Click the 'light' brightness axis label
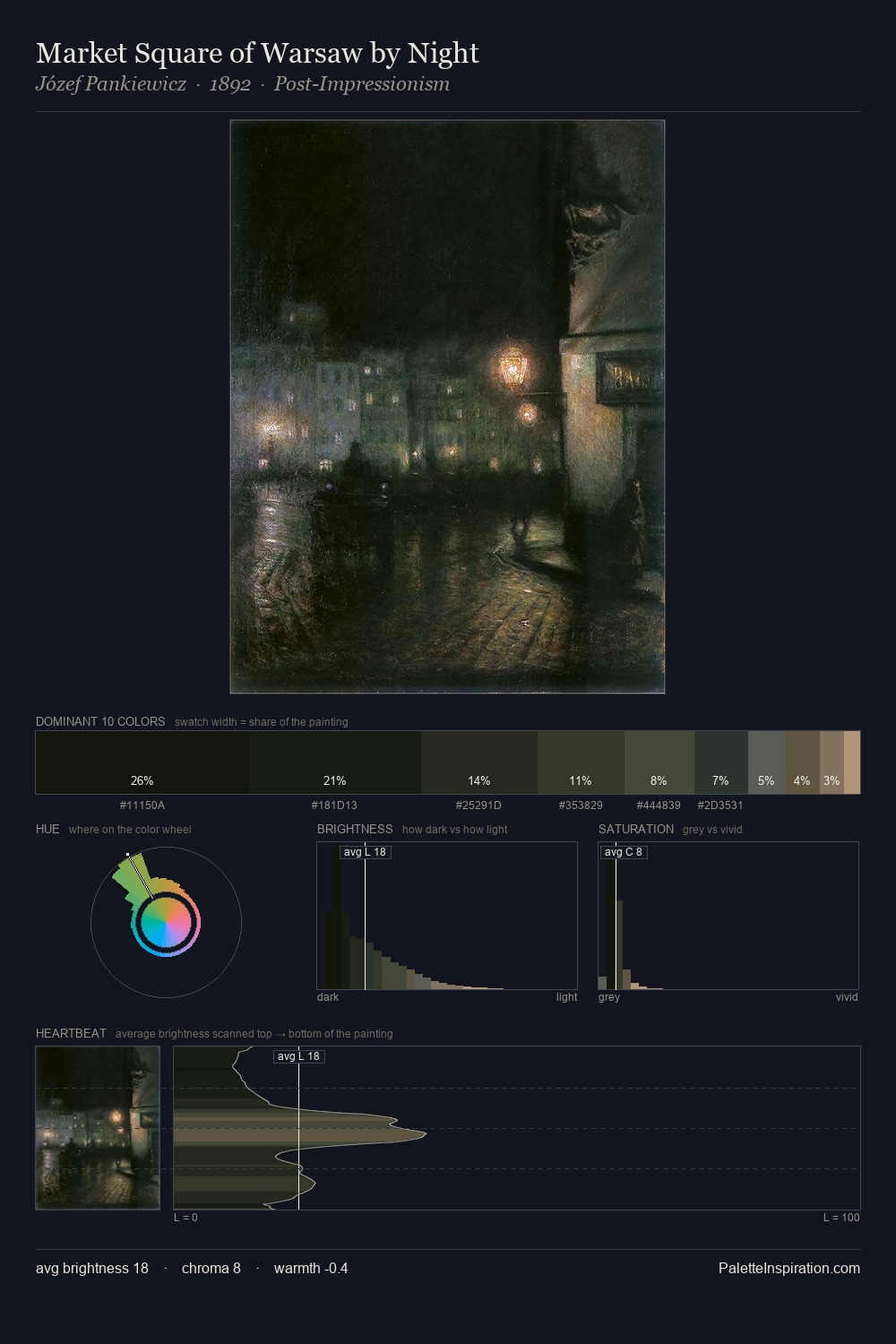Screen dimensions: 896x1344 pos(566,997)
